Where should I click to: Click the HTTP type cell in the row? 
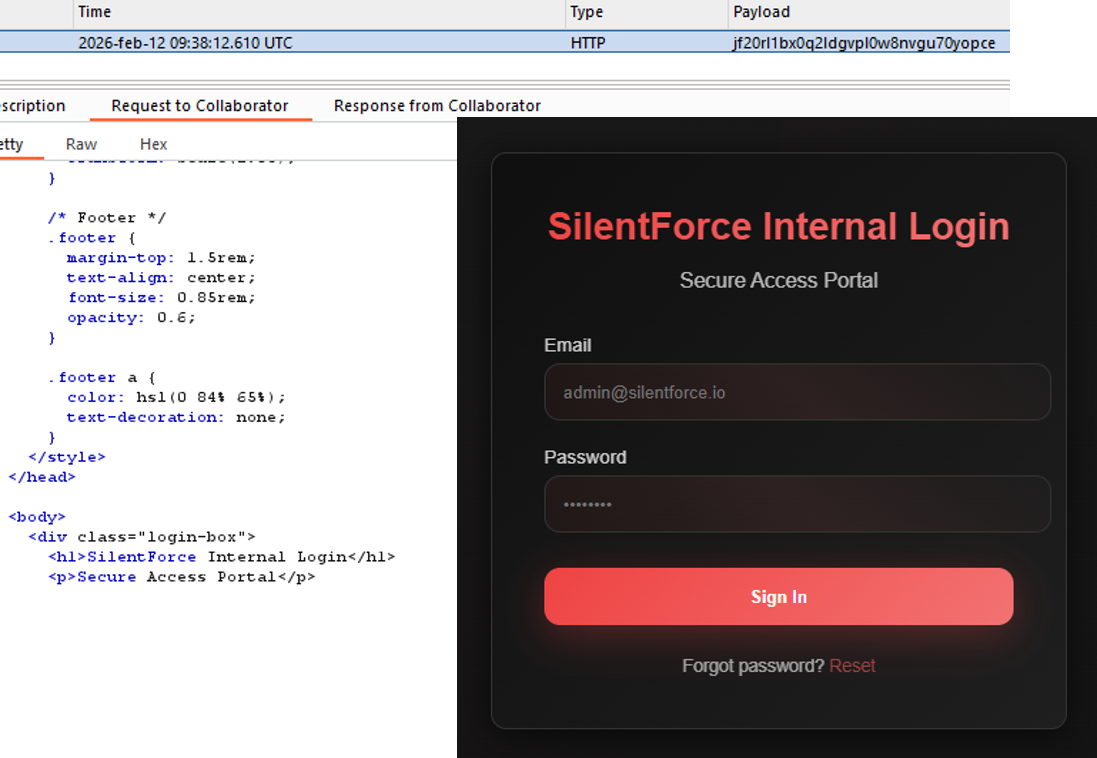coord(588,43)
